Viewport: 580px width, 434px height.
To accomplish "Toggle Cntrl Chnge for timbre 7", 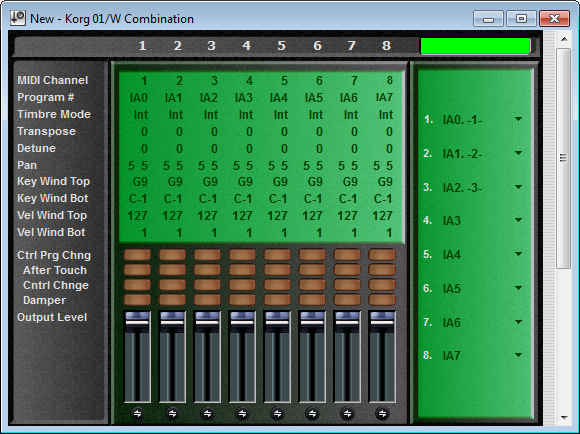I will coord(347,285).
